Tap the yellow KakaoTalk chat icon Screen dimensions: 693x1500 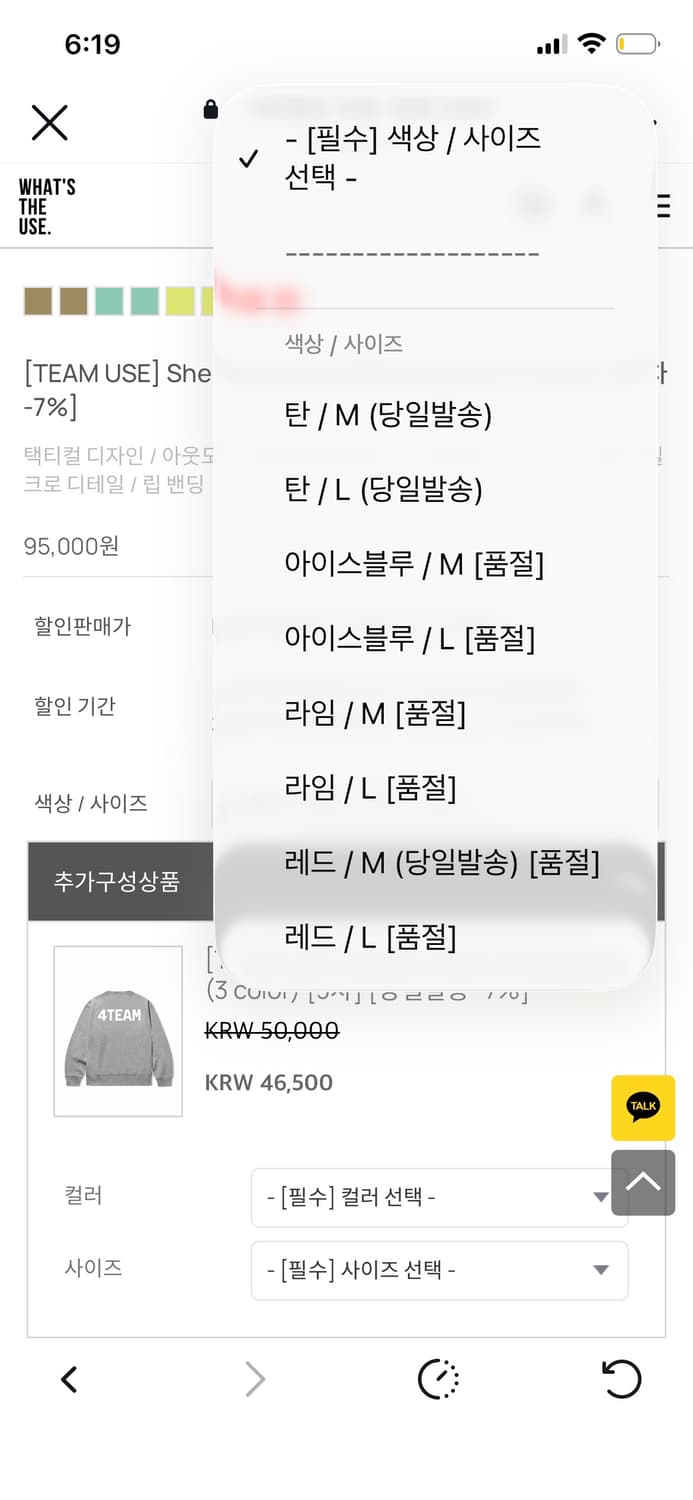(x=643, y=1108)
